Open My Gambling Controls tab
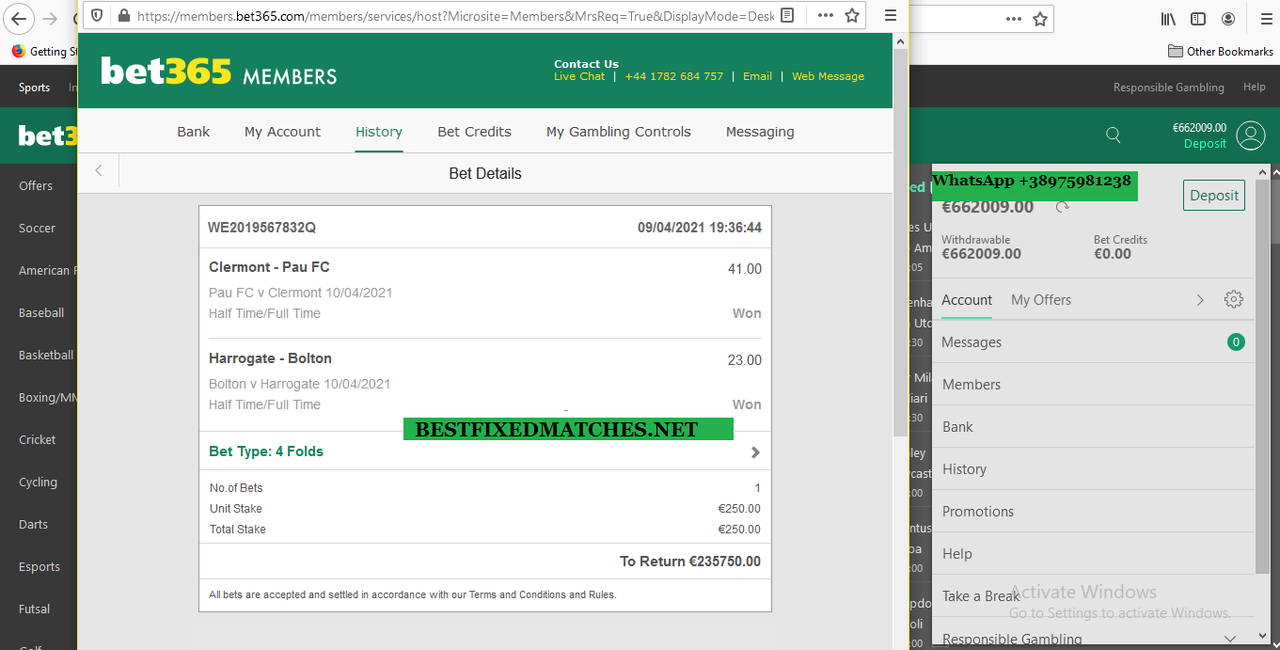Viewport: 1280px width, 650px height. [x=618, y=131]
